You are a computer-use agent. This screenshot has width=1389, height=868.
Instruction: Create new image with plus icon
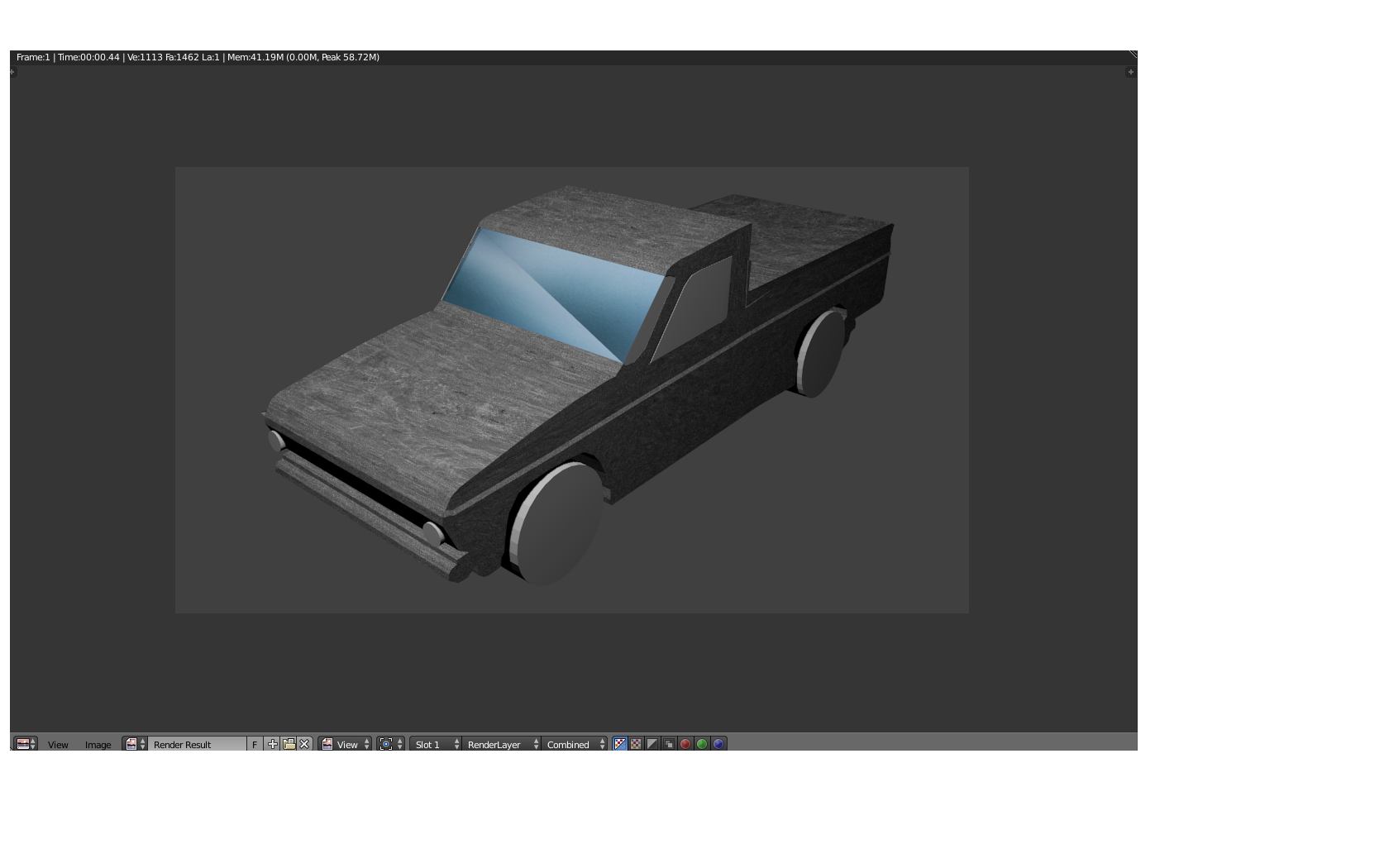pos(272,744)
